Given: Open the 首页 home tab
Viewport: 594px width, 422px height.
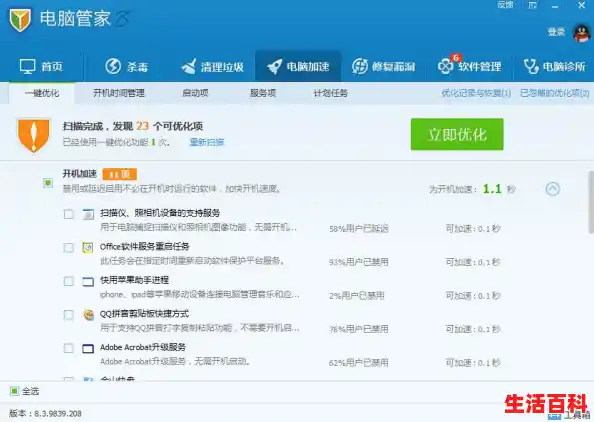Looking at the screenshot, I should pyautogui.click(x=41, y=67).
